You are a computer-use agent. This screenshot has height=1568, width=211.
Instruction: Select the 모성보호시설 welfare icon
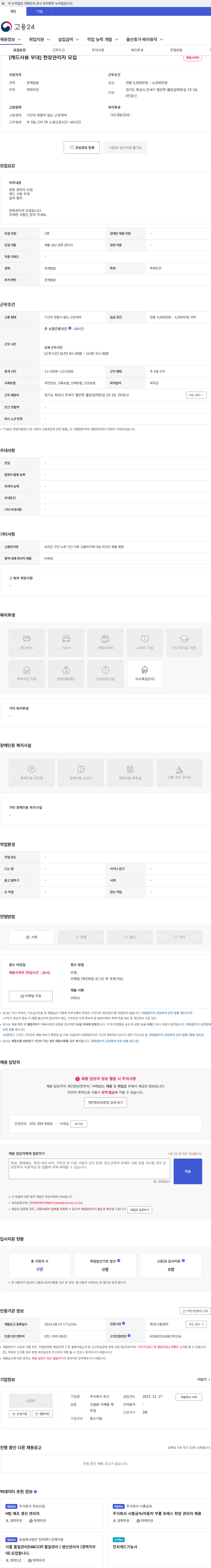coord(105,674)
